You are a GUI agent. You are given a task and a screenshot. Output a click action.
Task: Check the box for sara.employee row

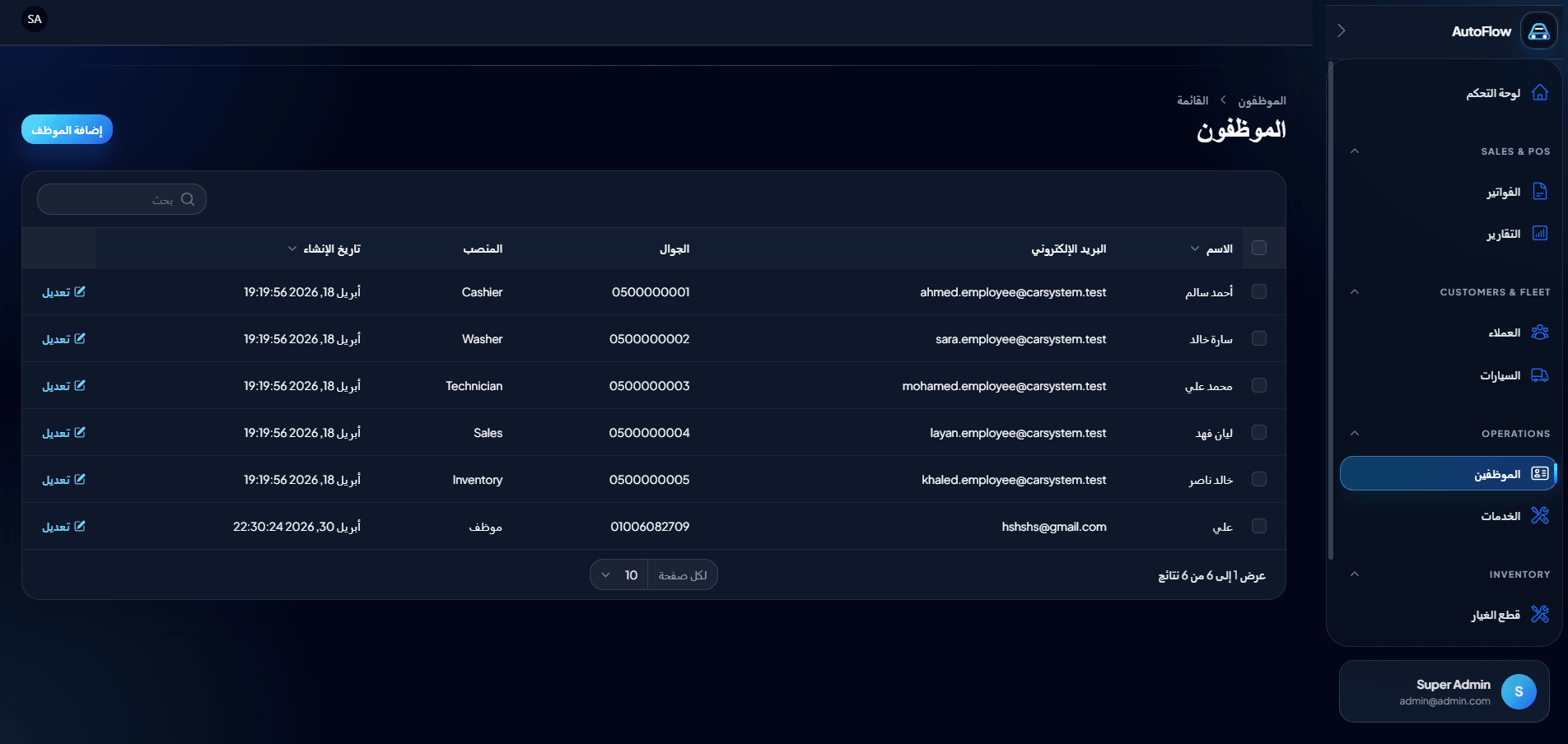1259,338
